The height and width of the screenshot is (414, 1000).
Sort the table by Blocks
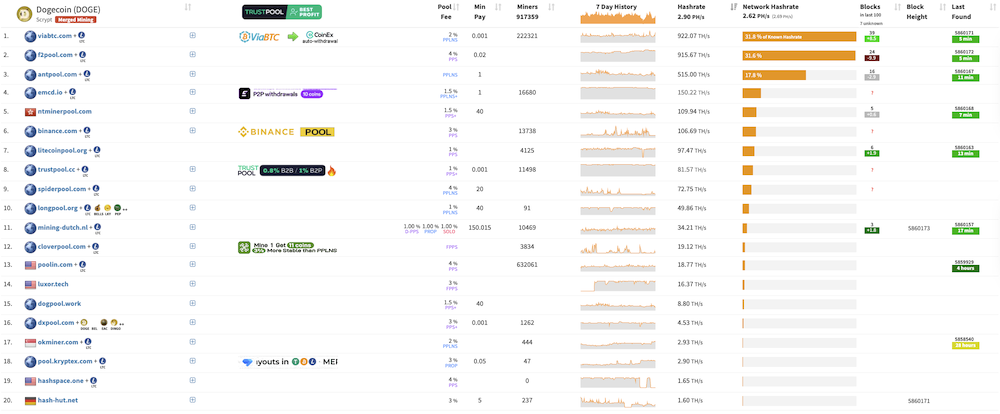pos(898,7)
